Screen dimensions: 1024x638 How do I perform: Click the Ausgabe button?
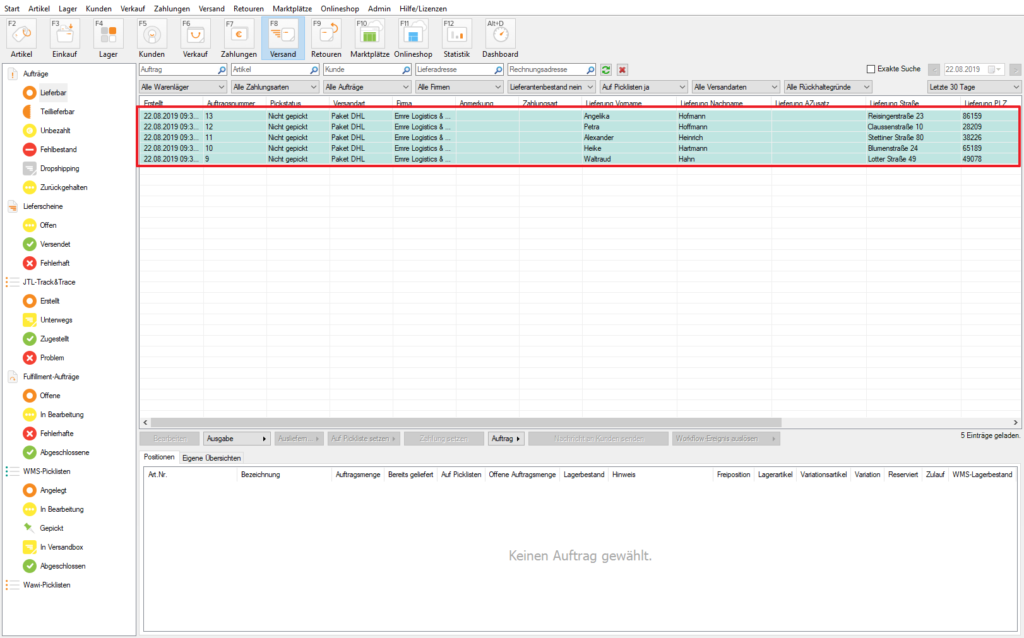pyautogui.click(x=236, y=439)
